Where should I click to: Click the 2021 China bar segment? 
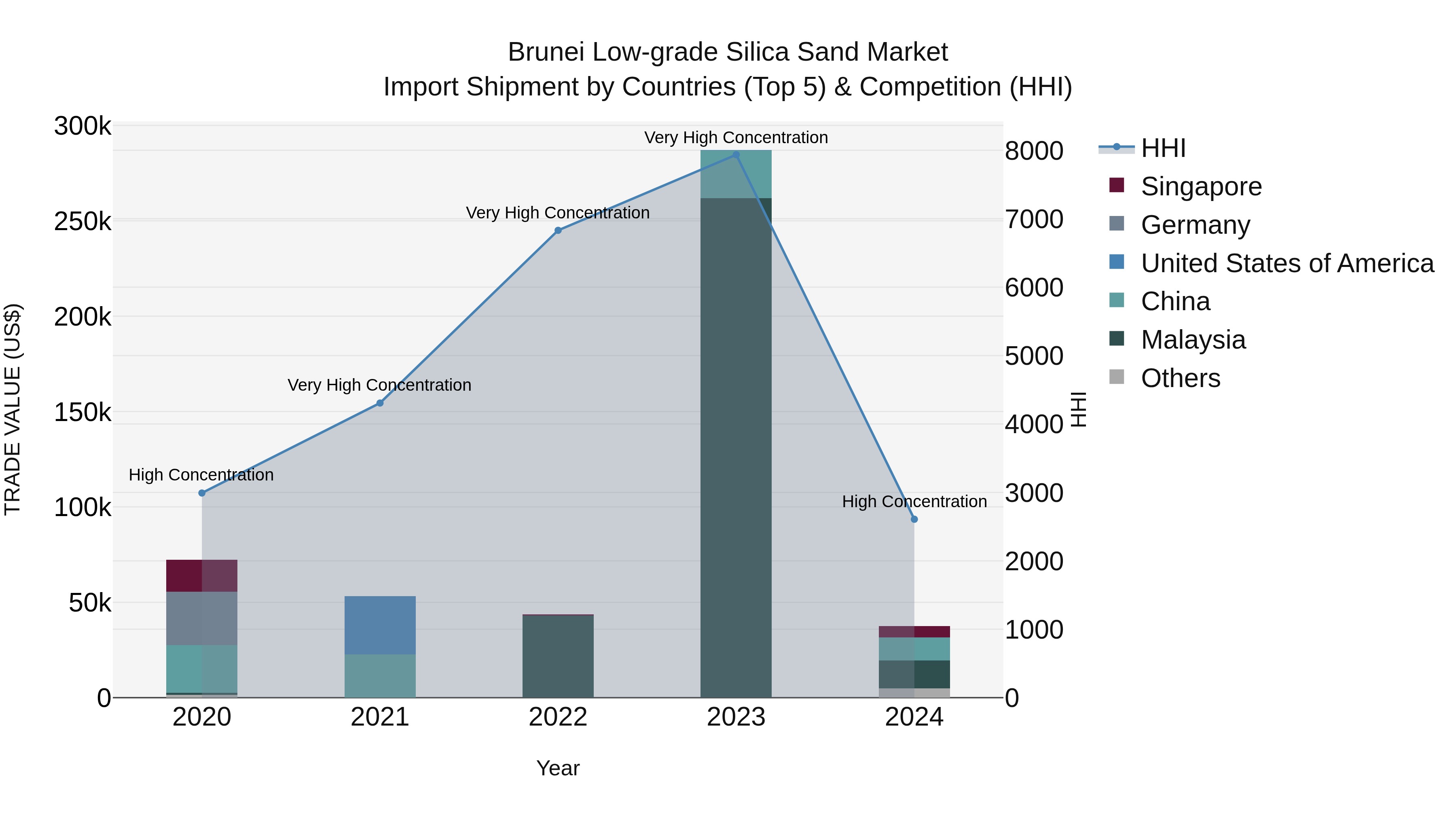(380, 676)
